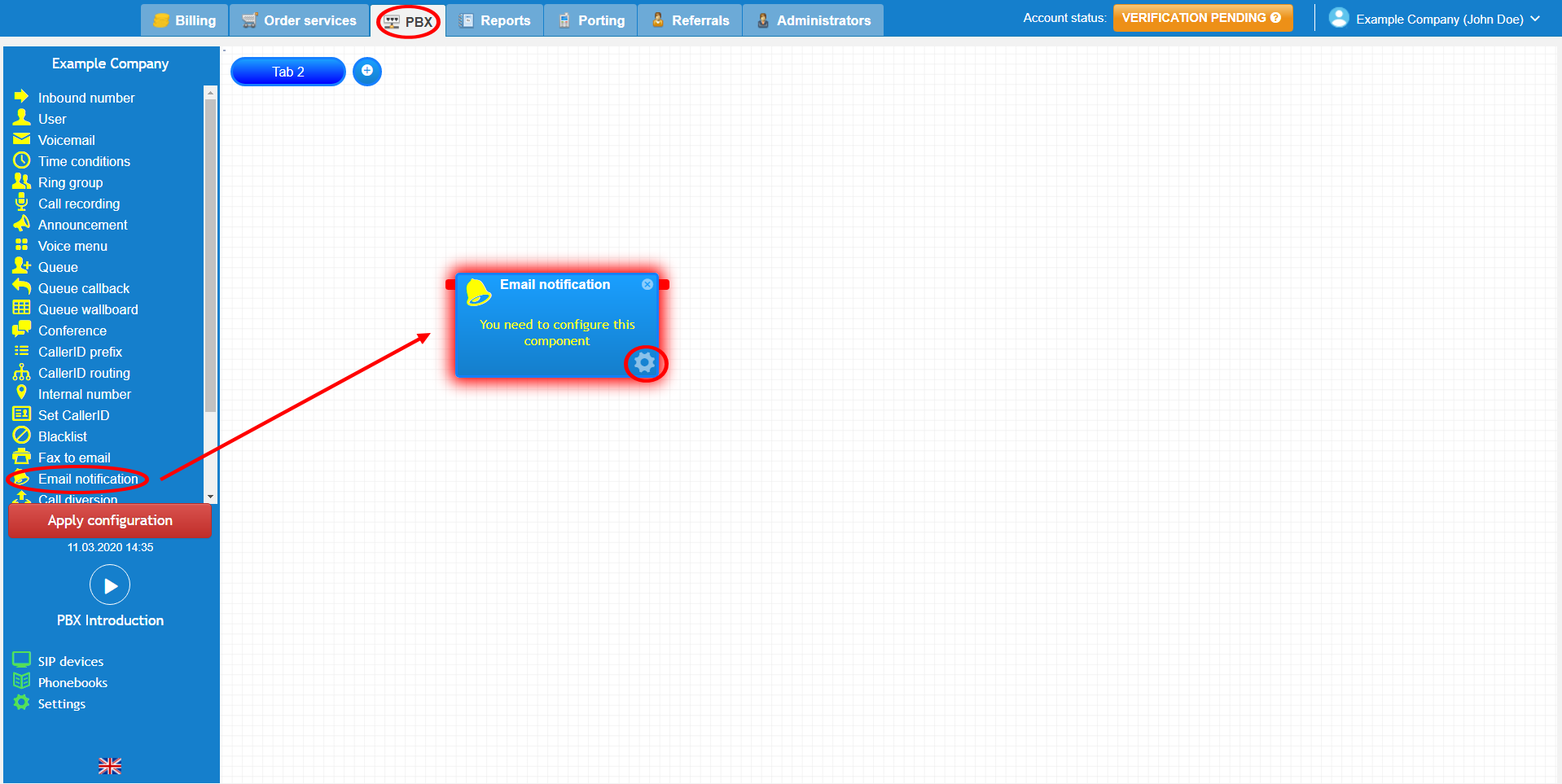Open the Administrators tab
1562x784 pixels.
[x=814, y=20]
